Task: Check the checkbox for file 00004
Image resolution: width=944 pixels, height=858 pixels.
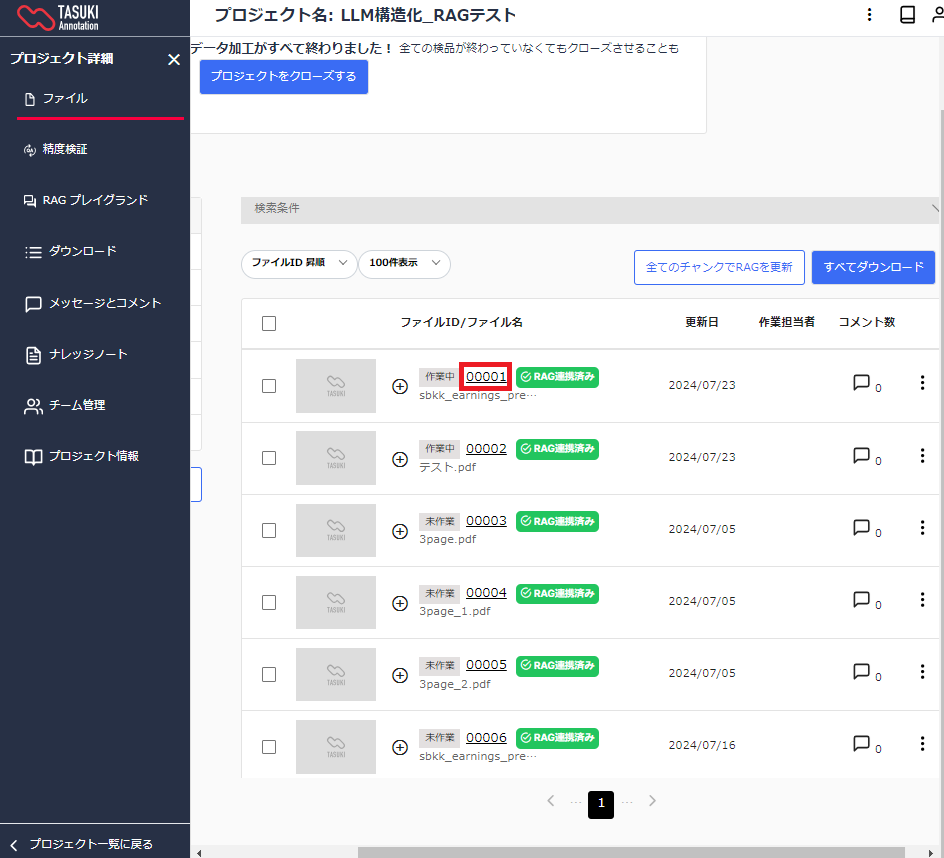Action: tap(269, 603)
